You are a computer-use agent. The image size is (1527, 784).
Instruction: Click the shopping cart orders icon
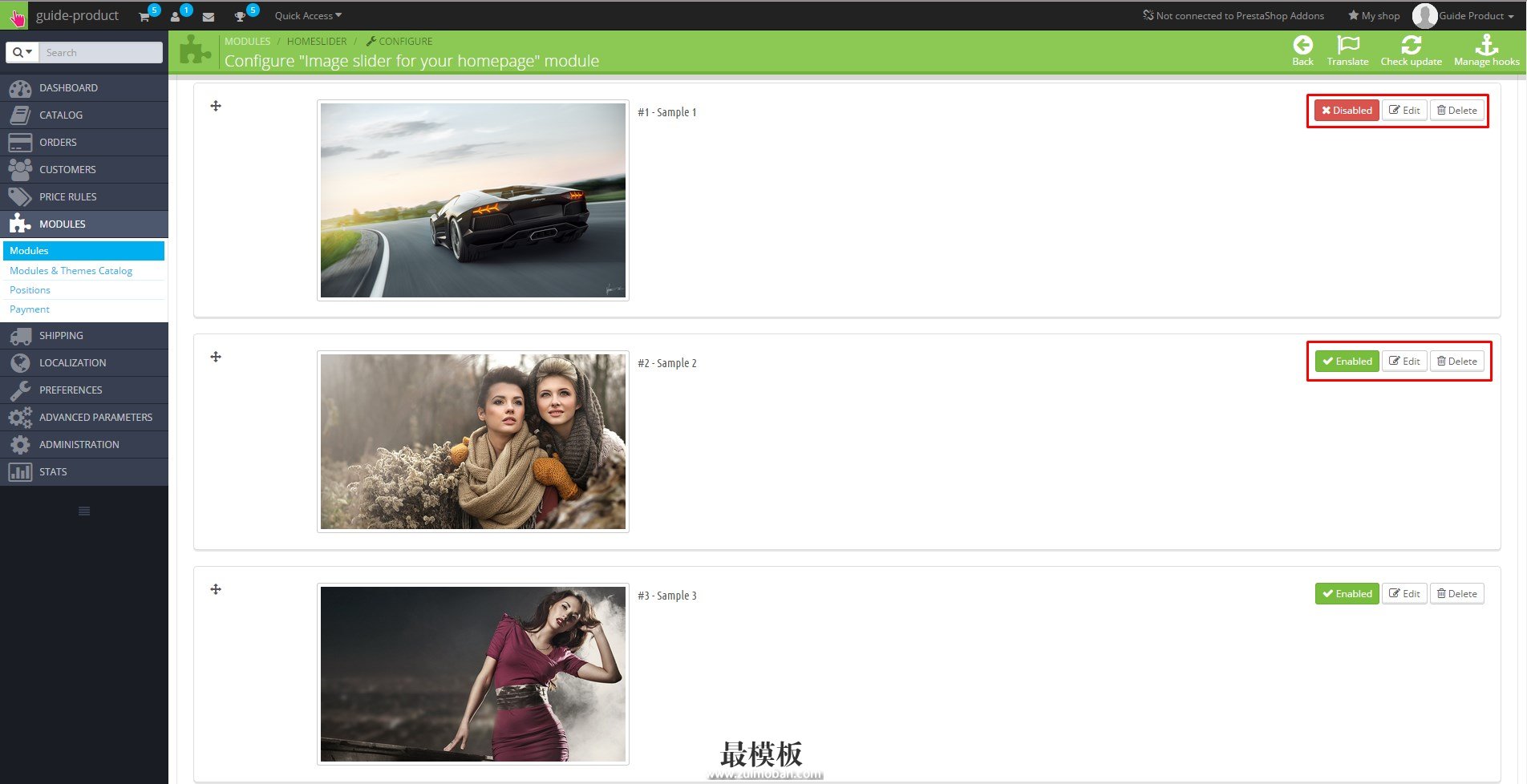click(x=144, y=16)
